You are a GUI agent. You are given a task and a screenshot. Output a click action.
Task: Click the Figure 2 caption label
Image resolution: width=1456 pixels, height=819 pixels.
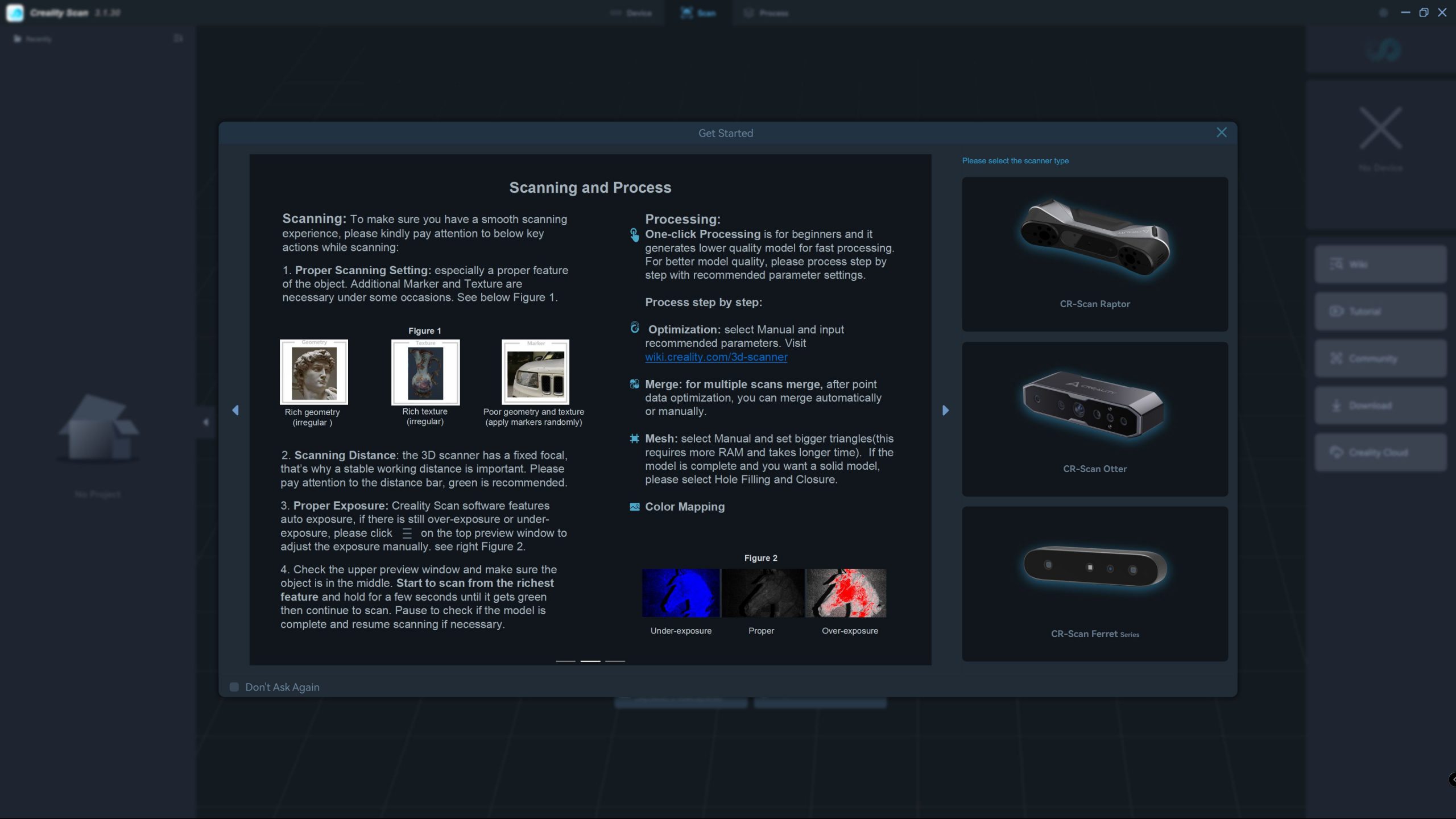760,559
